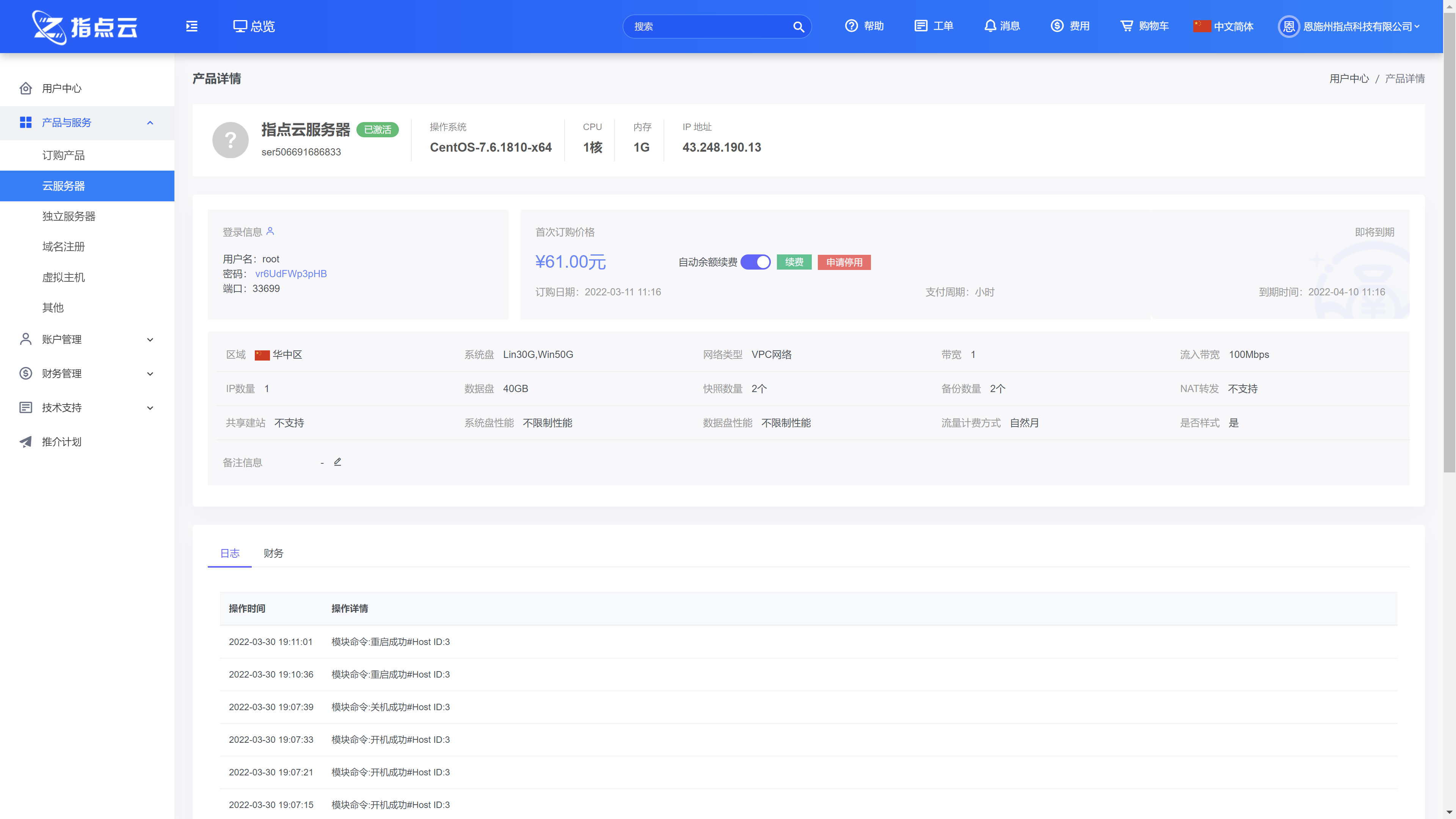Open the 恩施州指点科技有限公司 account dropdown
The height and width of the screenshot is (819, 1456).
[1357, 27]
